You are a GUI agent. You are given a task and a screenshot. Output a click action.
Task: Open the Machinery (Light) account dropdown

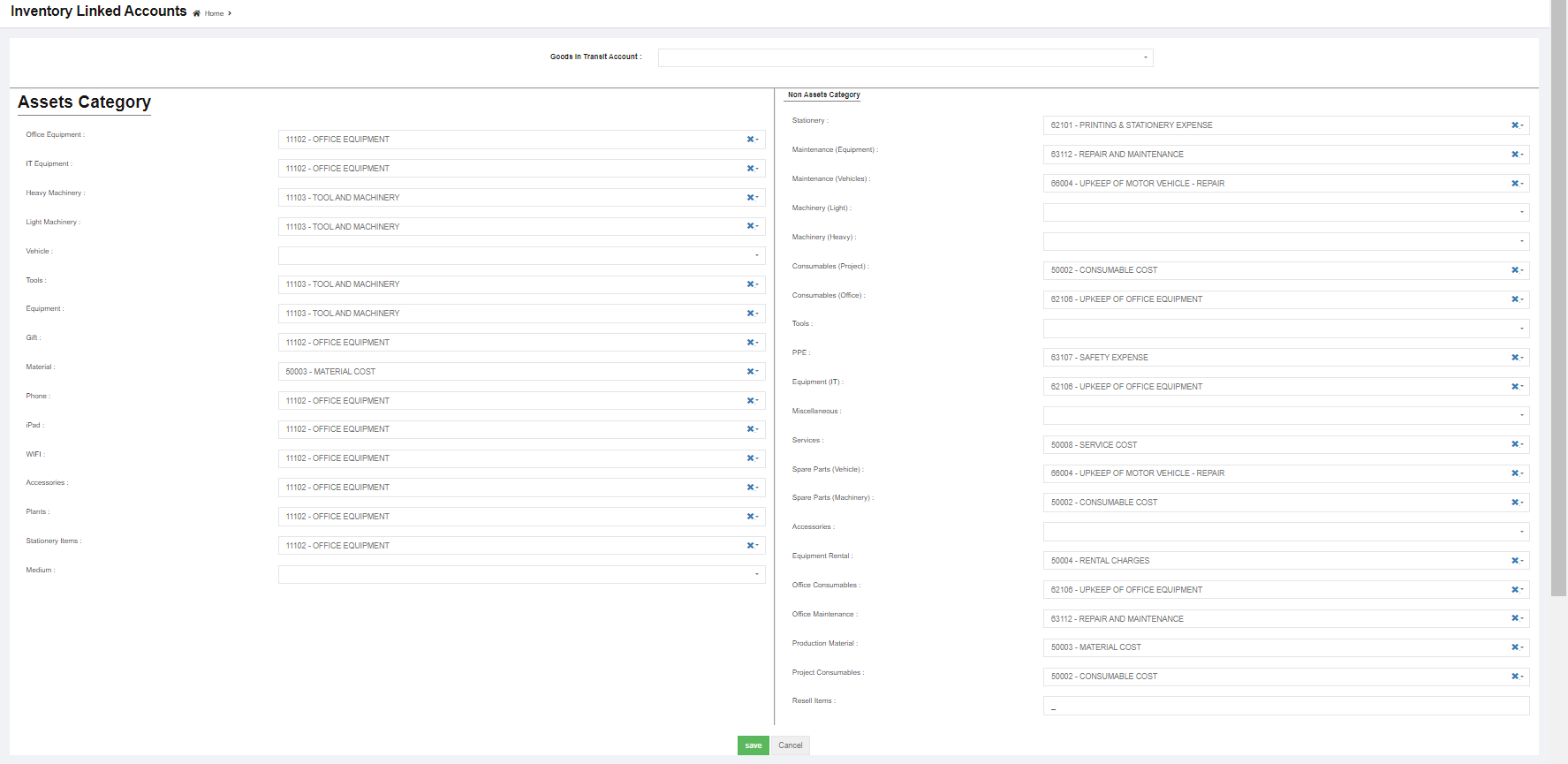1285,212
